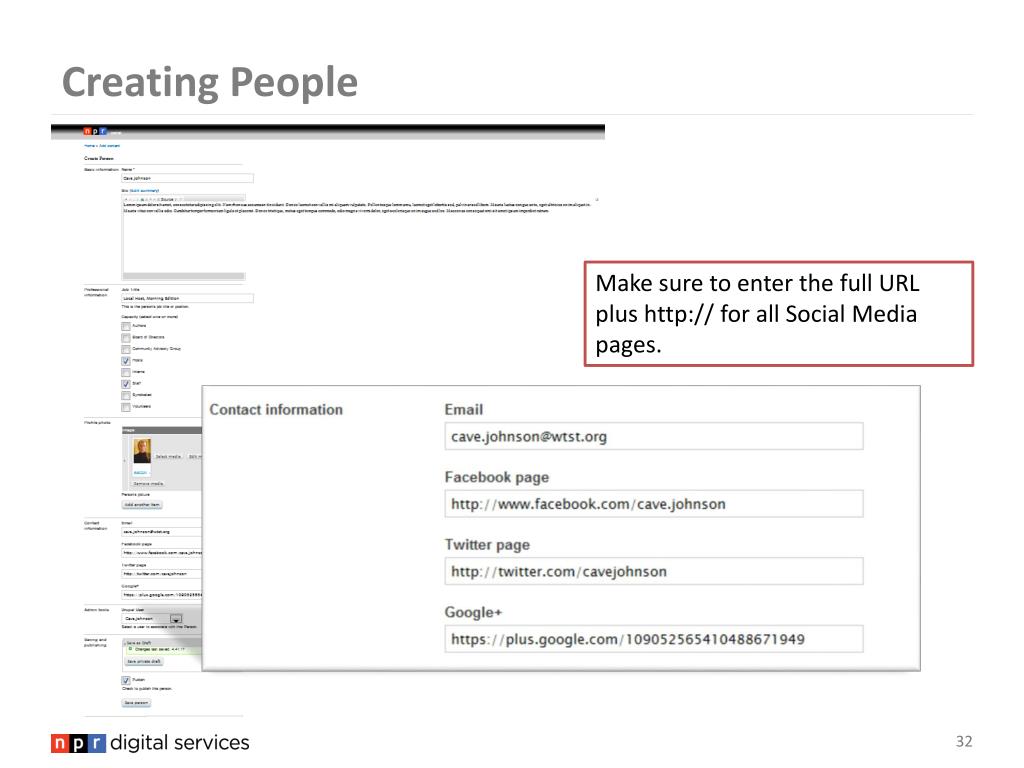Click the Job Title field in the small form
The image size is (1024, 768).
pos(187,298)
